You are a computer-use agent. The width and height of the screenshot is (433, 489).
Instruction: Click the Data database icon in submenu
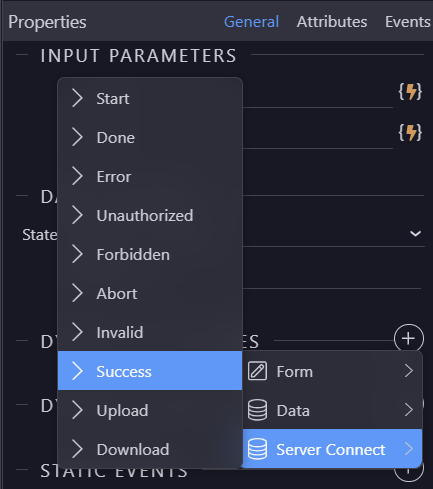257,410
